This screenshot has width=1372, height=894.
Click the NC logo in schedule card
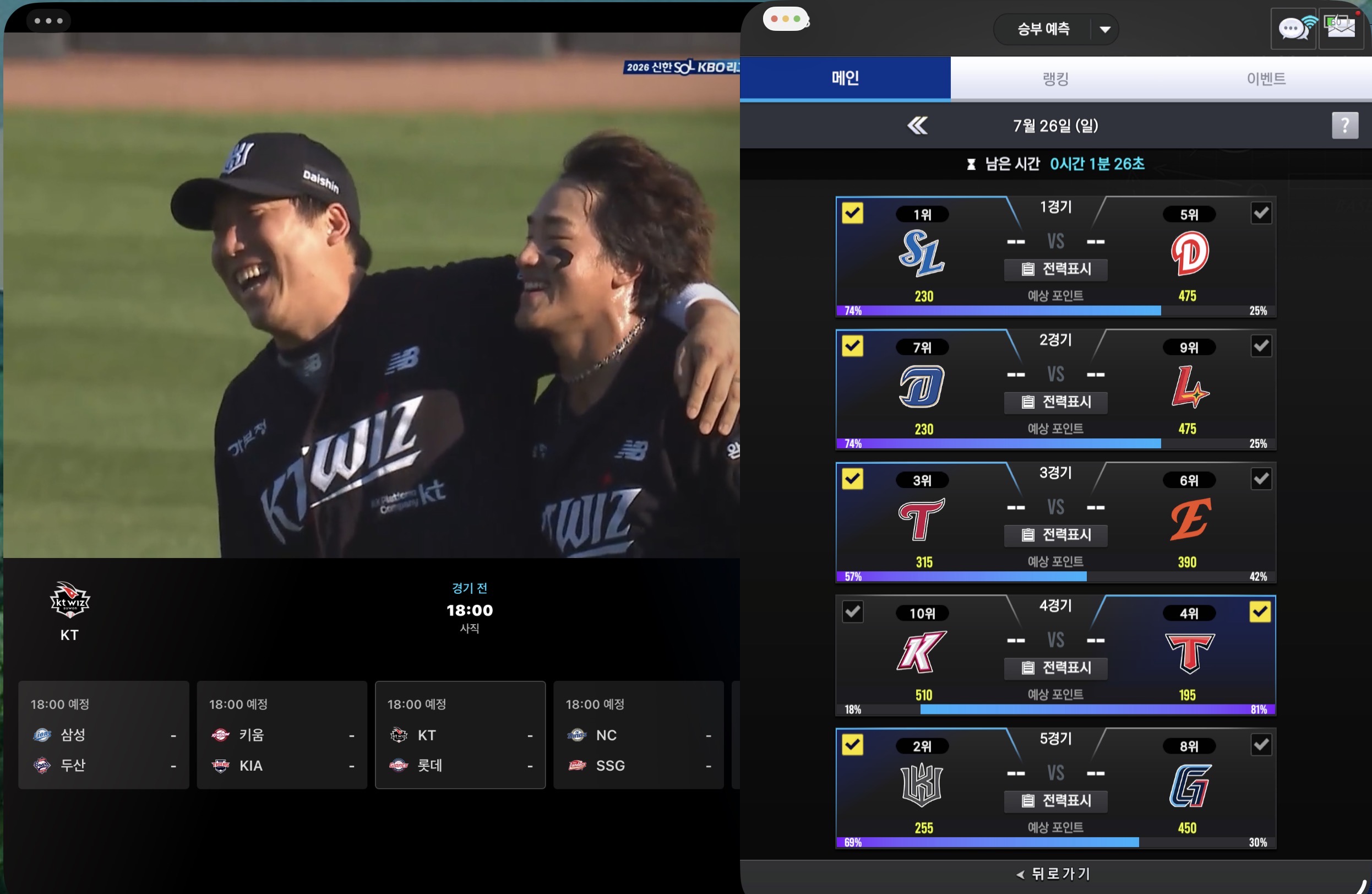point(577,735)
